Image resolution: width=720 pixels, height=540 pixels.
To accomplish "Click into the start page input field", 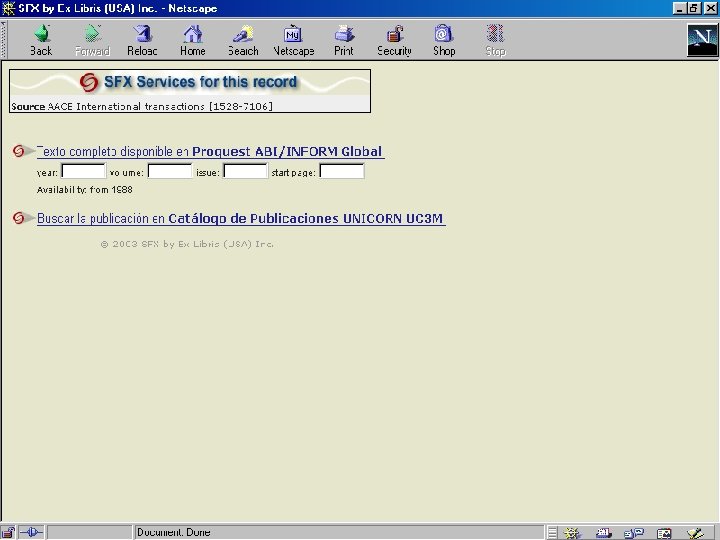I will [342, 171].
